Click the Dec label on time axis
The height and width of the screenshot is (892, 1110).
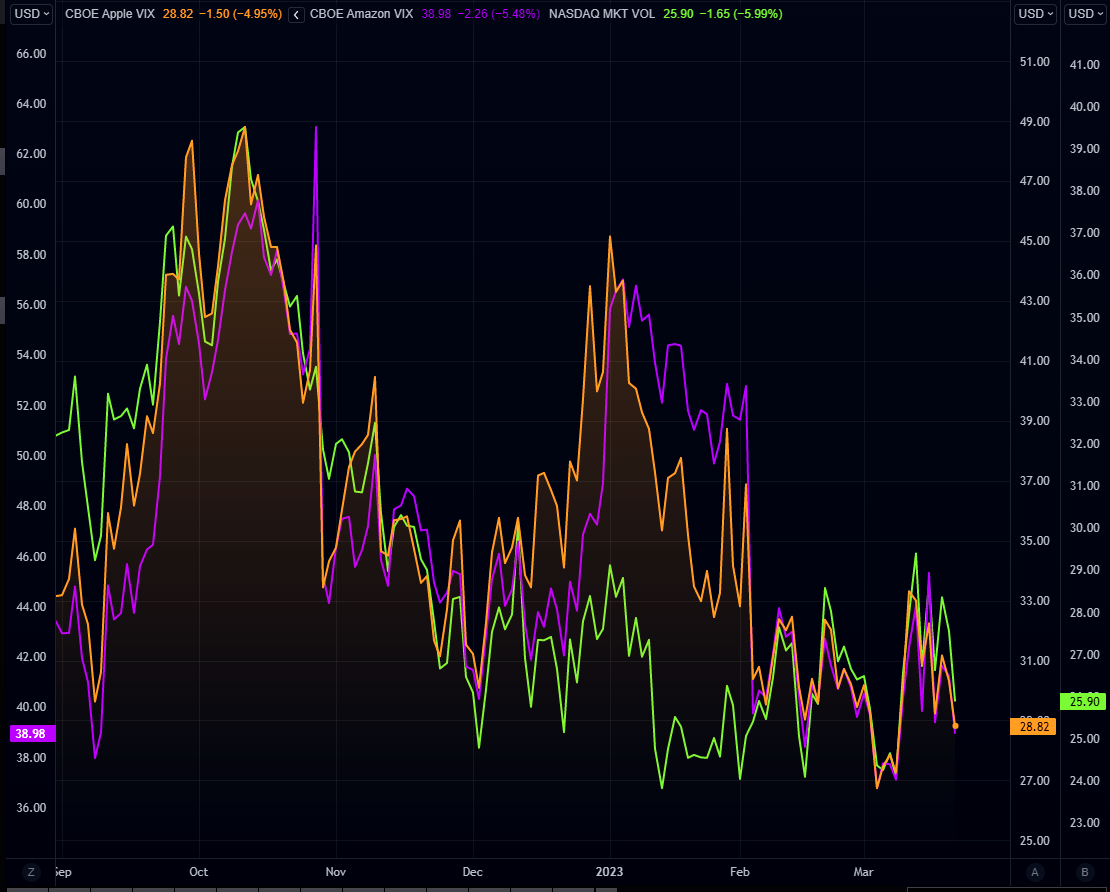473,871
